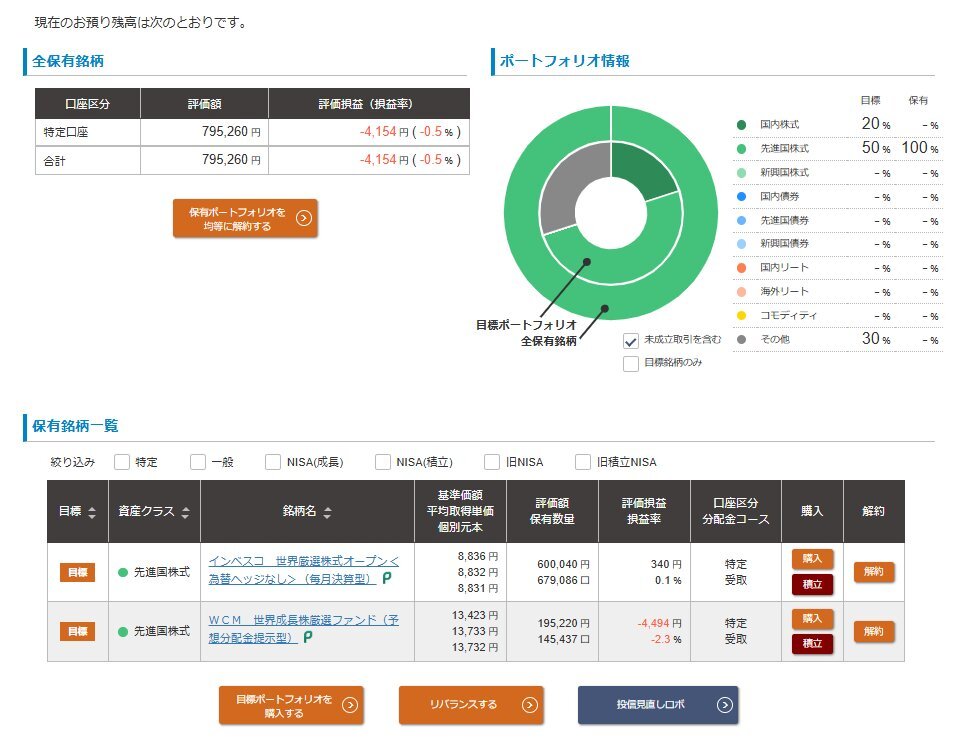Open the 投信見直しロボ button
Screen dimensions: 960x738
pos(657,705)
